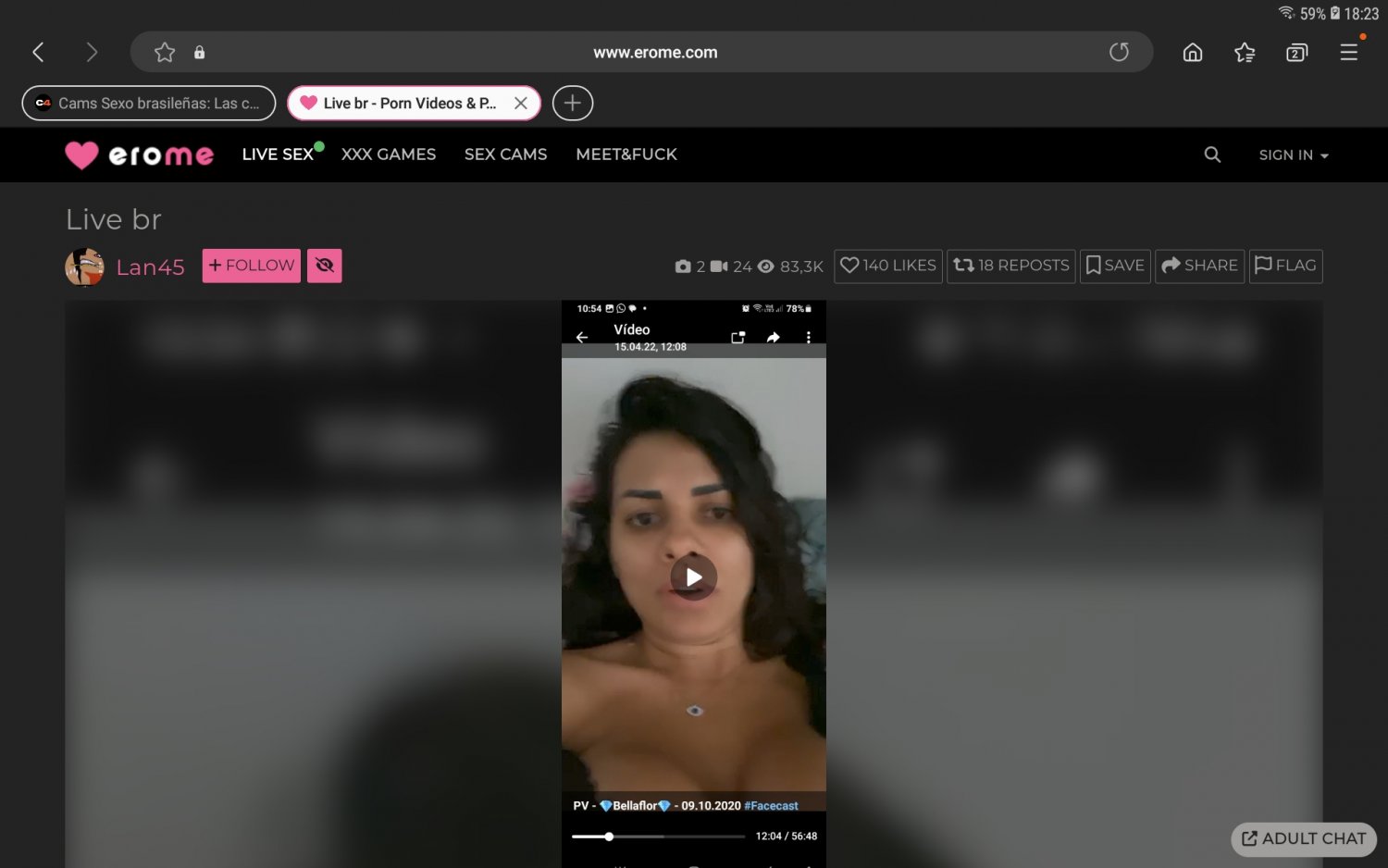Open the site search magnifier
The height and width of the screenshot is (868, 1388).
(1212, 155)
